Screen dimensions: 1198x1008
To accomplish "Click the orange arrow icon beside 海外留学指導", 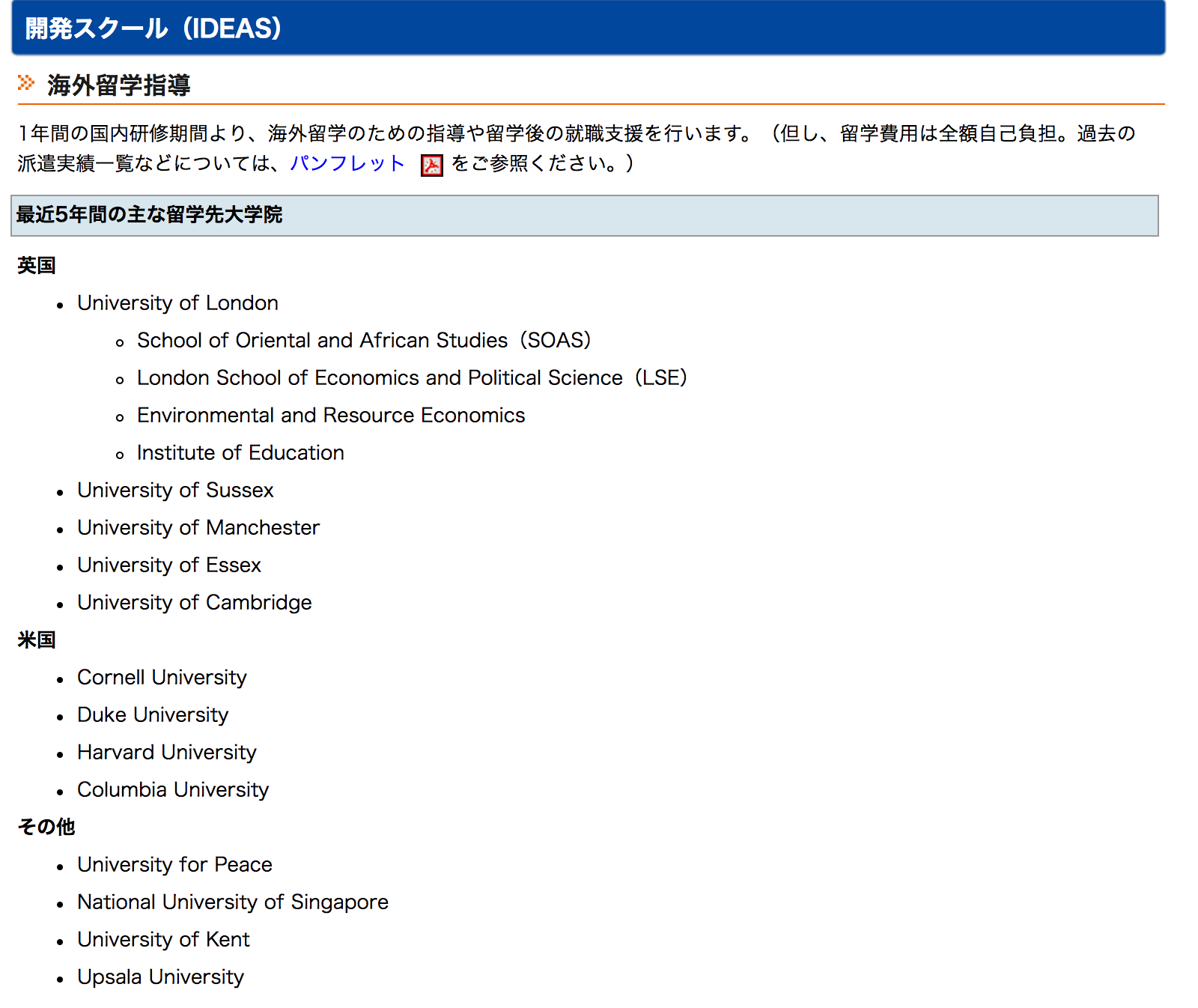I will pos(26,82).
